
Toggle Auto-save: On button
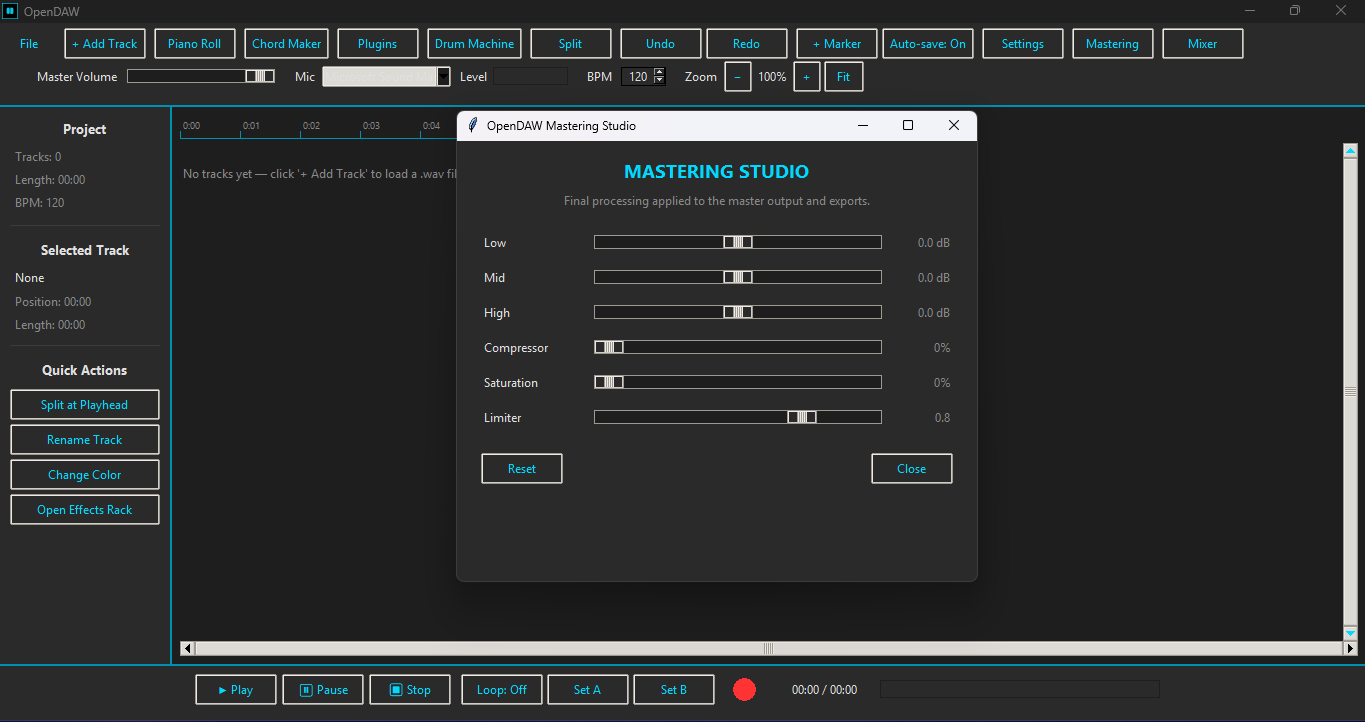[928, 44]
